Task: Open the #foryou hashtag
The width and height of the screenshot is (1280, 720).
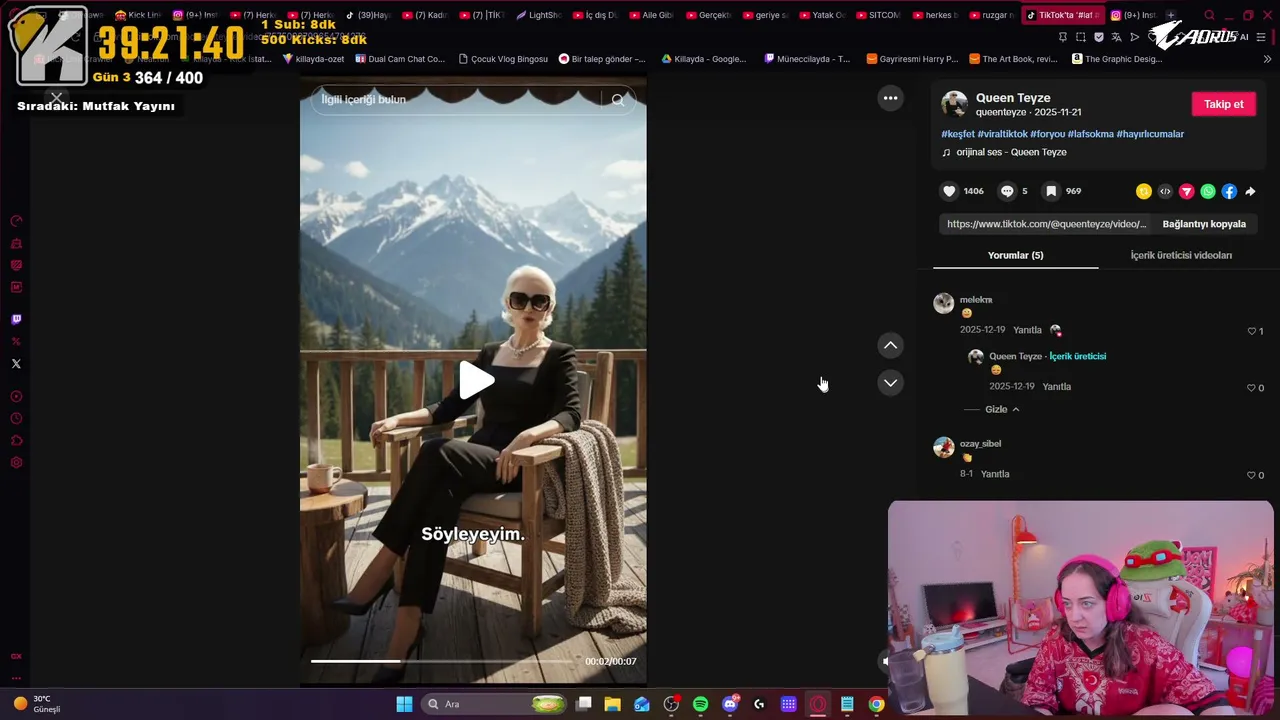Action: point(1047,134)
